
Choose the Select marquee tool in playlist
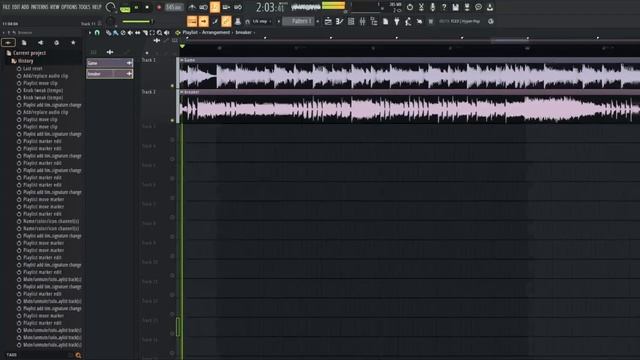(152, 33)
